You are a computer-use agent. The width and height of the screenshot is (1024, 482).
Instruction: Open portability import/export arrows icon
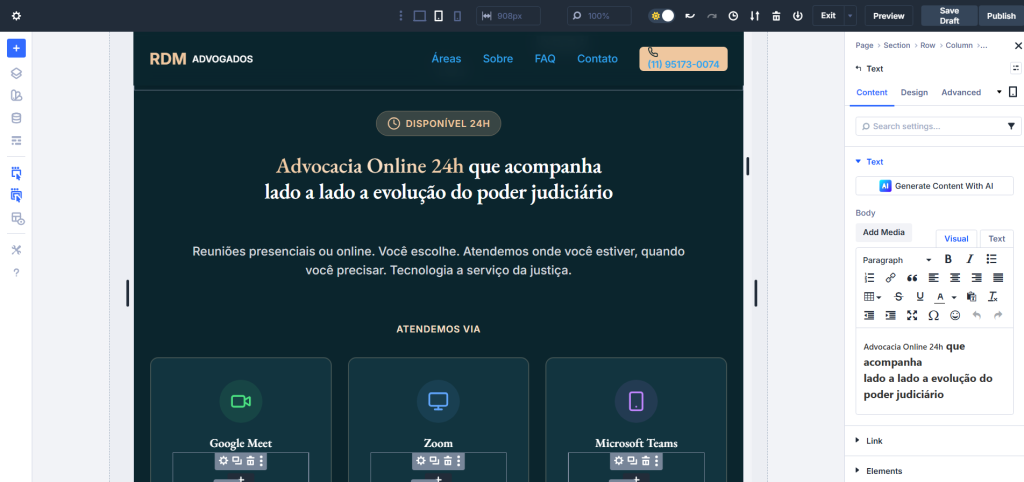coord(755,16)
